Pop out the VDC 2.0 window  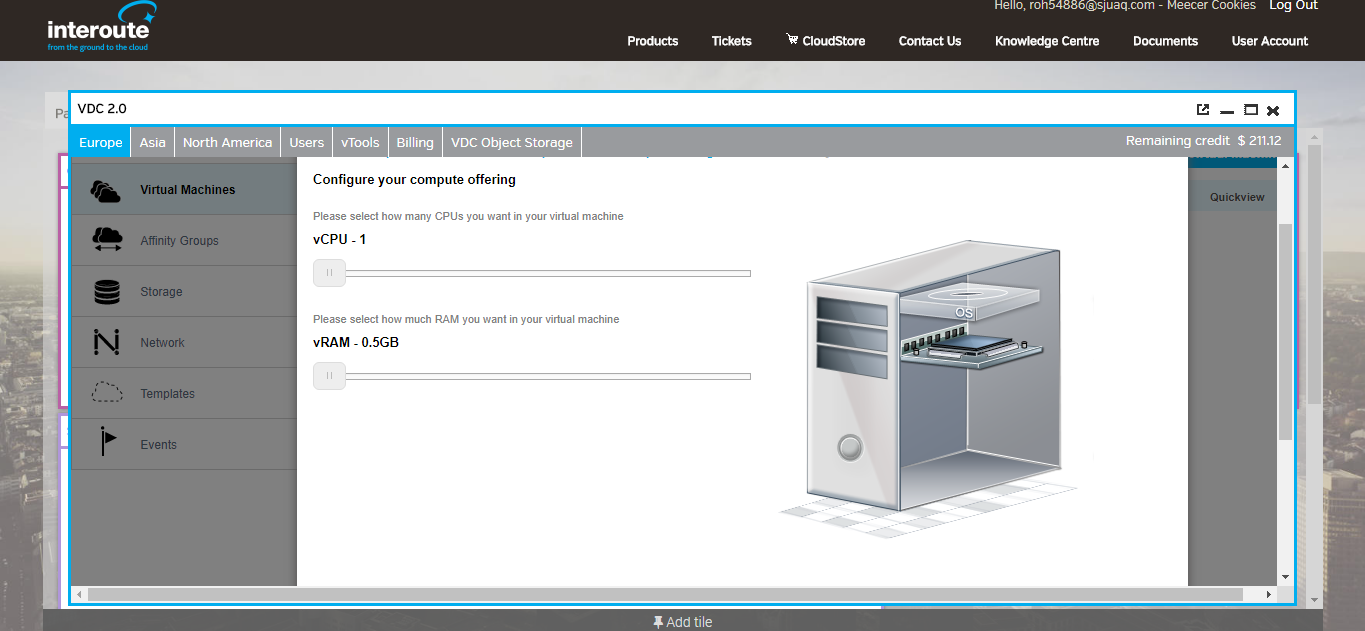tap(1203, 110)
